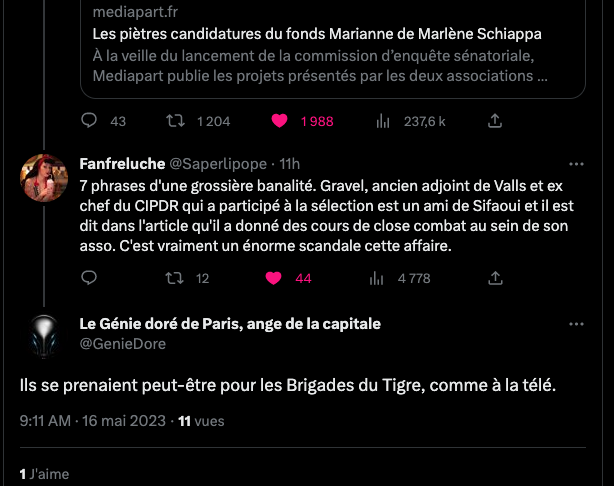
Task: Open Le Génie doré de Paris profile name
Action: click(x=229, y=324)
